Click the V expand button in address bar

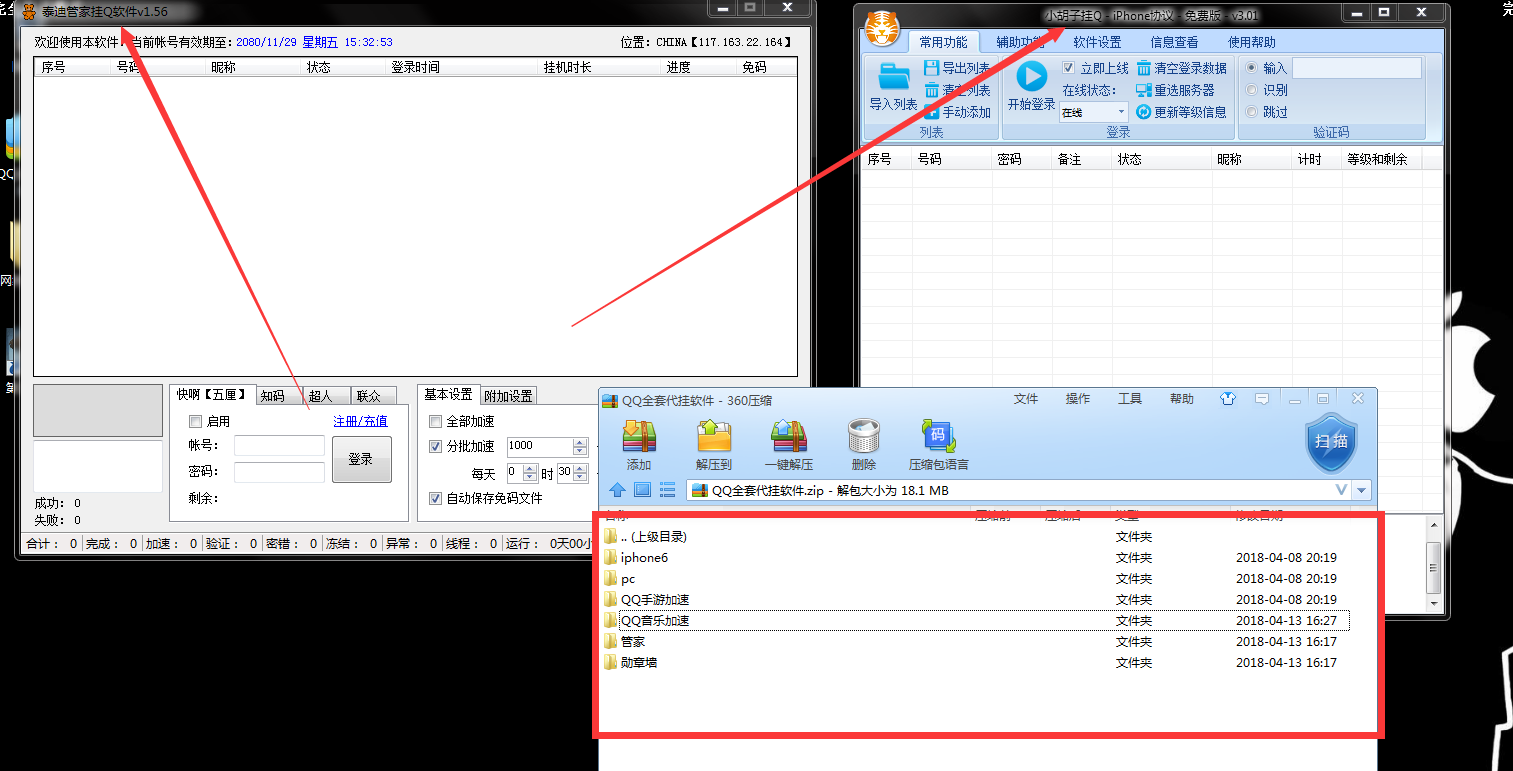[1341, 491]
